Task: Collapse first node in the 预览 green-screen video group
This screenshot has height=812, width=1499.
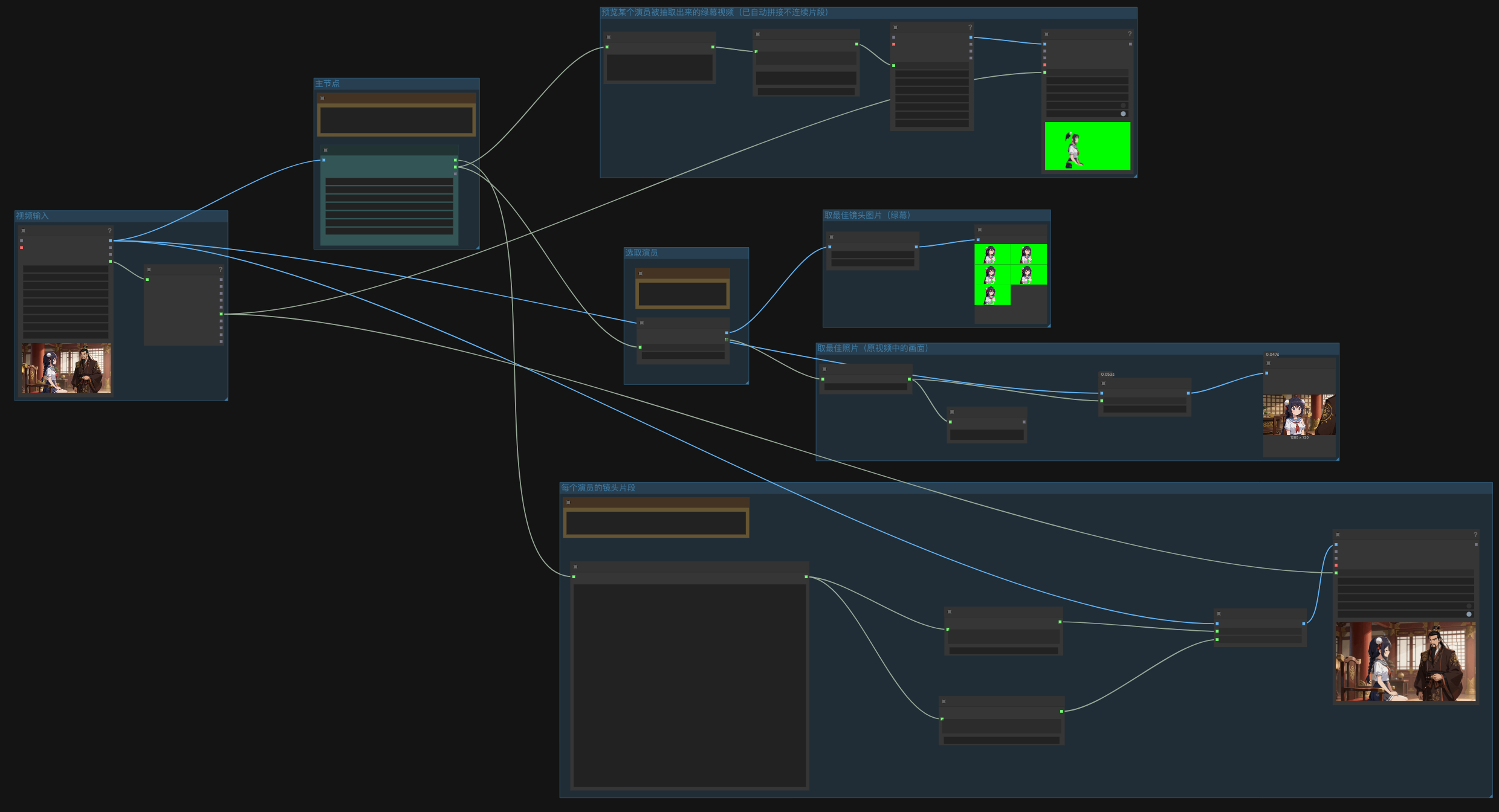Action: (609, 37)
